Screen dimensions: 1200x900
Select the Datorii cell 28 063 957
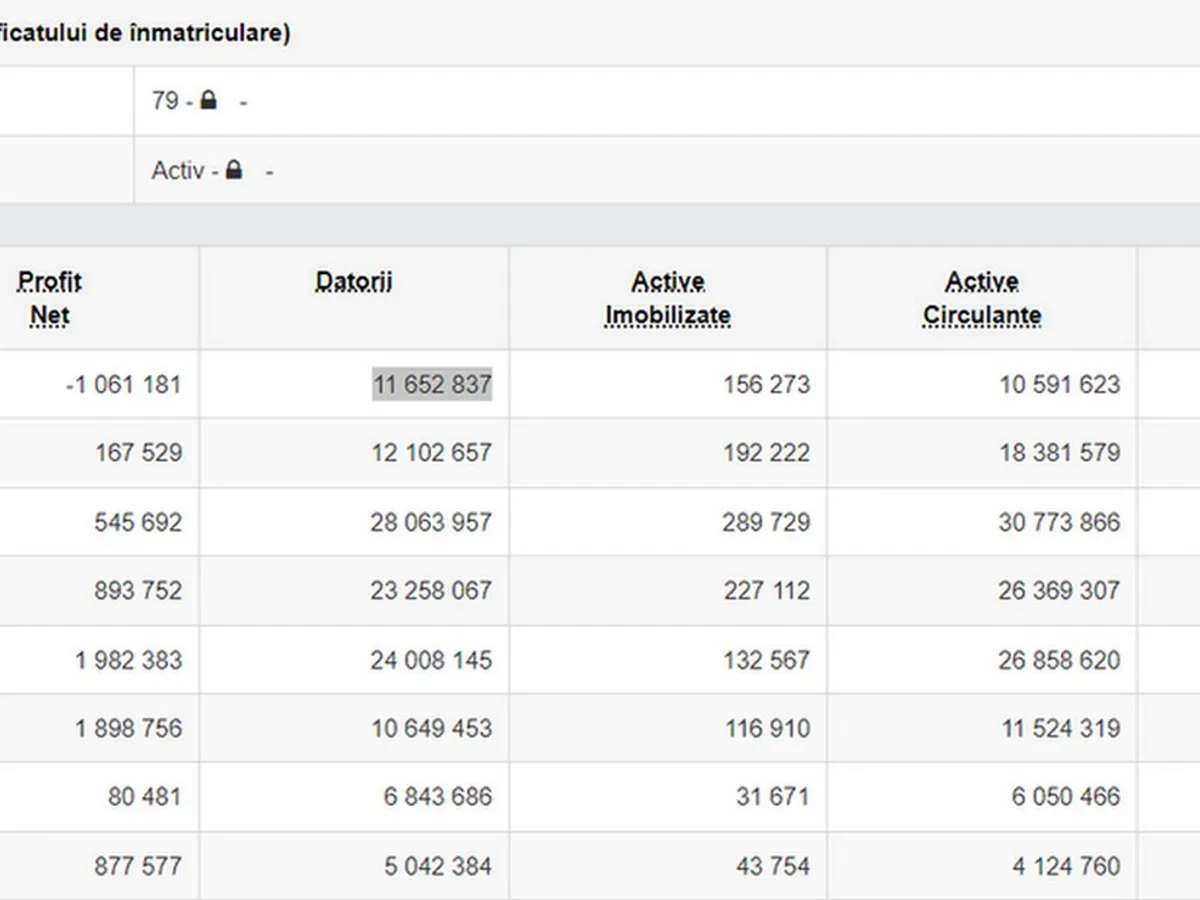[431, 522]
